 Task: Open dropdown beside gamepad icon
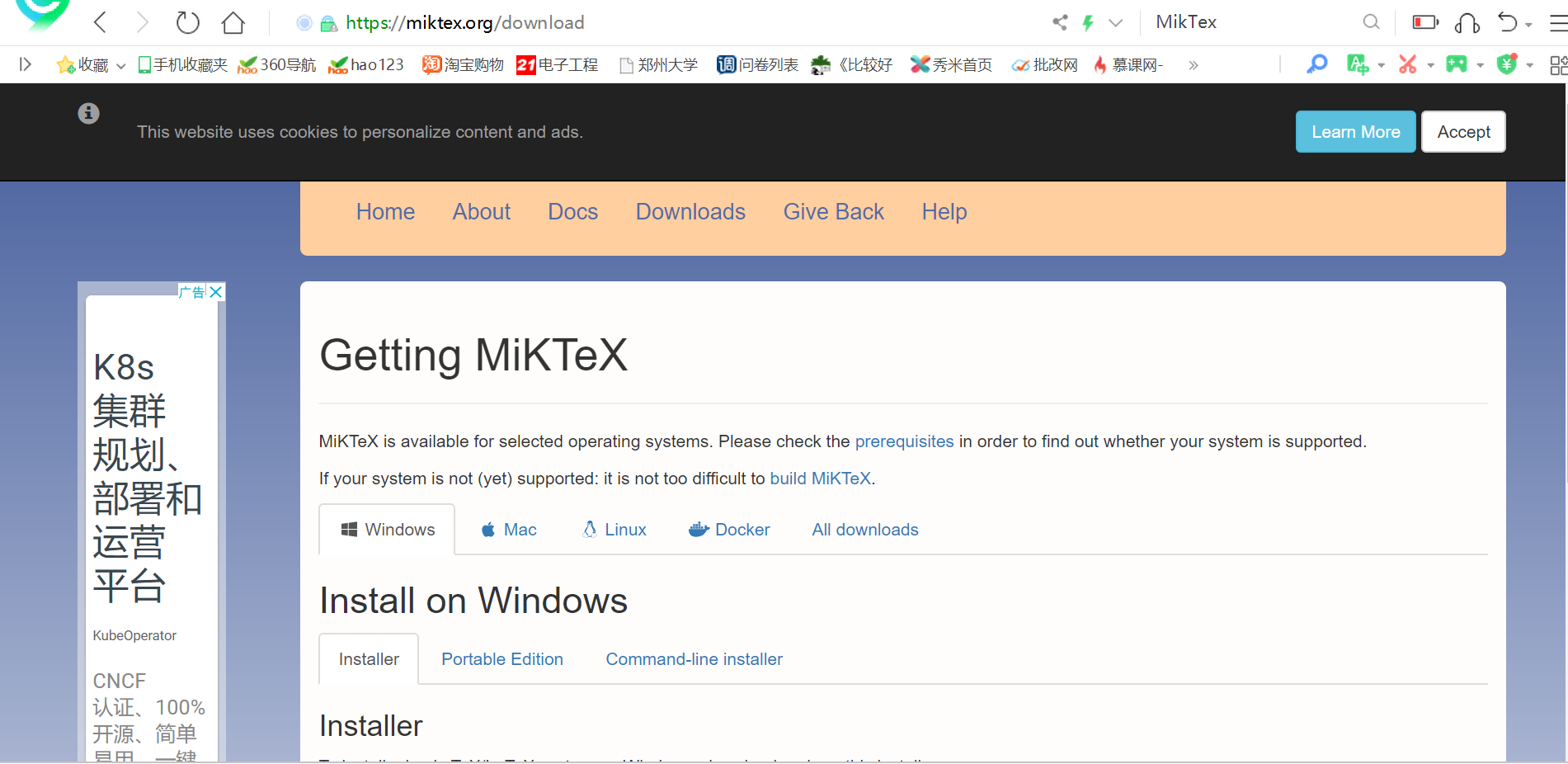pos(1480,66)
